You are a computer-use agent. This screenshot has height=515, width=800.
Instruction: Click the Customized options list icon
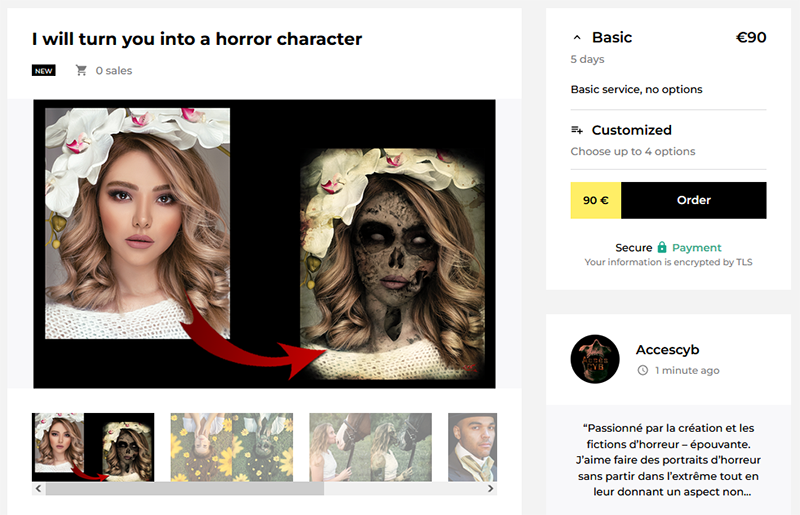coord(577,130)
